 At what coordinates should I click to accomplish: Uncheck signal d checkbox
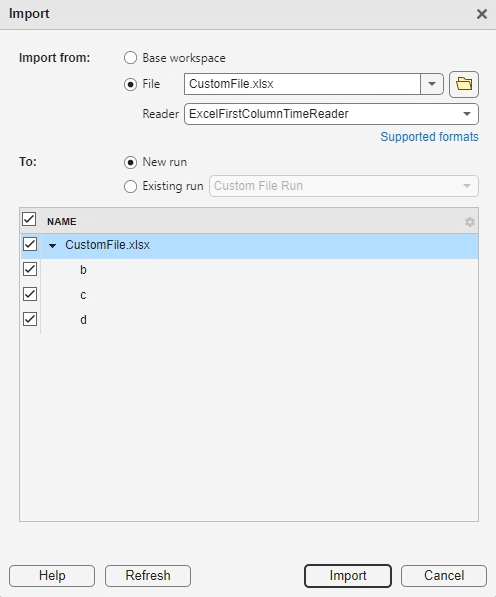tap(30, 319)
